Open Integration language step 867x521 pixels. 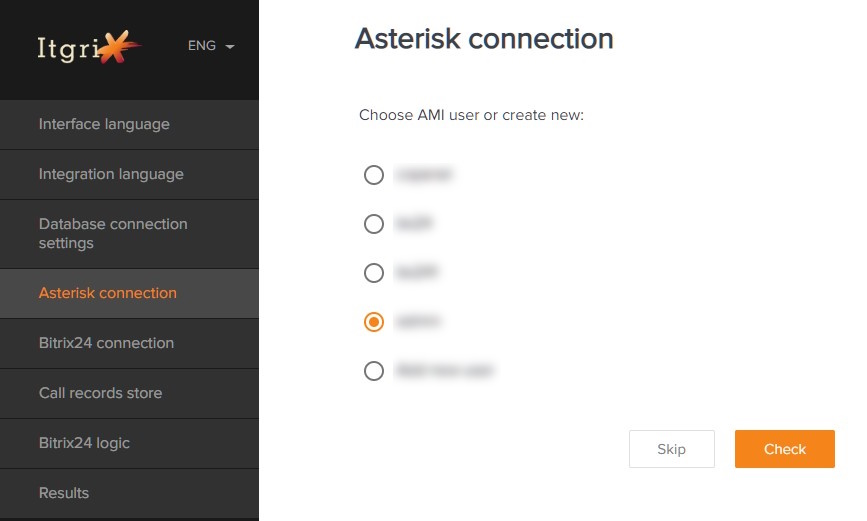129,174
